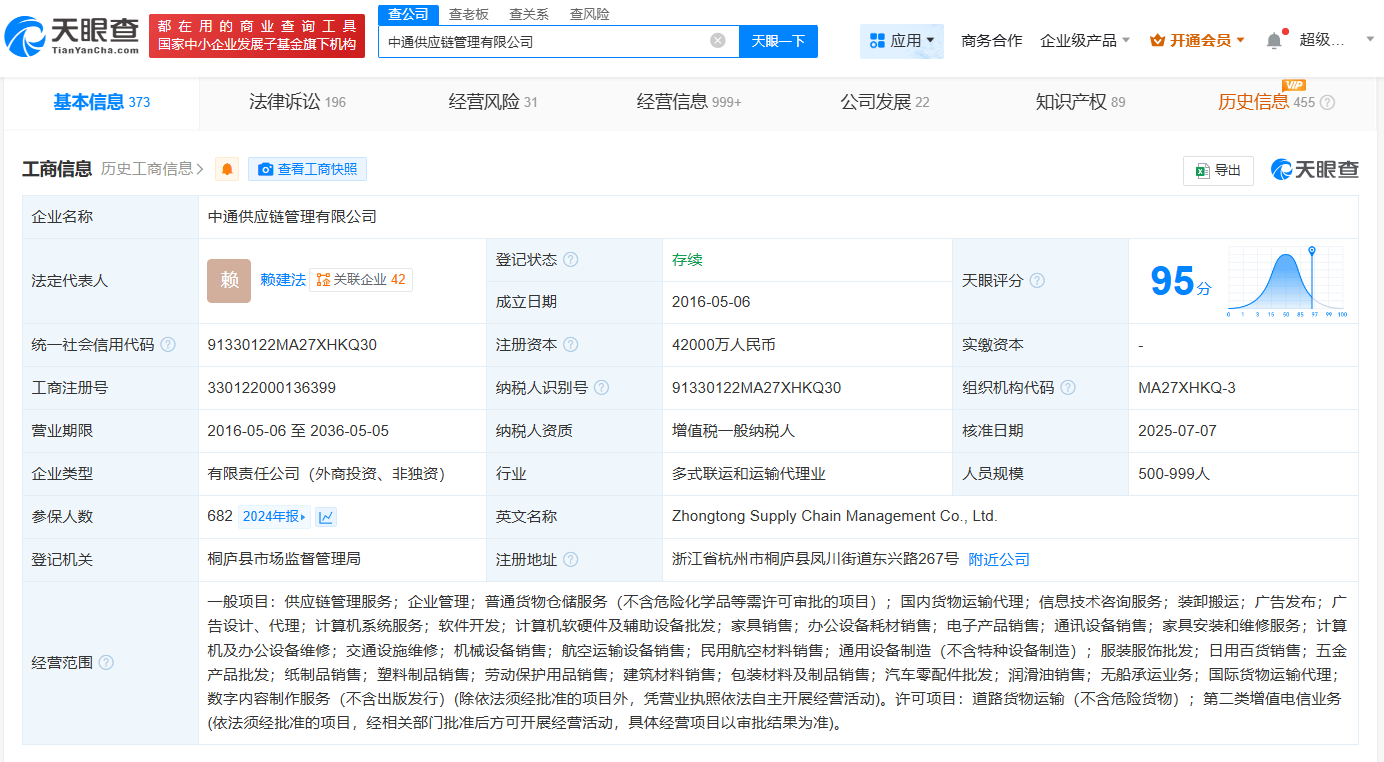Image resolution: width=1384 pixels, height=762 pixels.
Task: Click the help icon next to 天眼评分
Action: [x=1037, y=281]
